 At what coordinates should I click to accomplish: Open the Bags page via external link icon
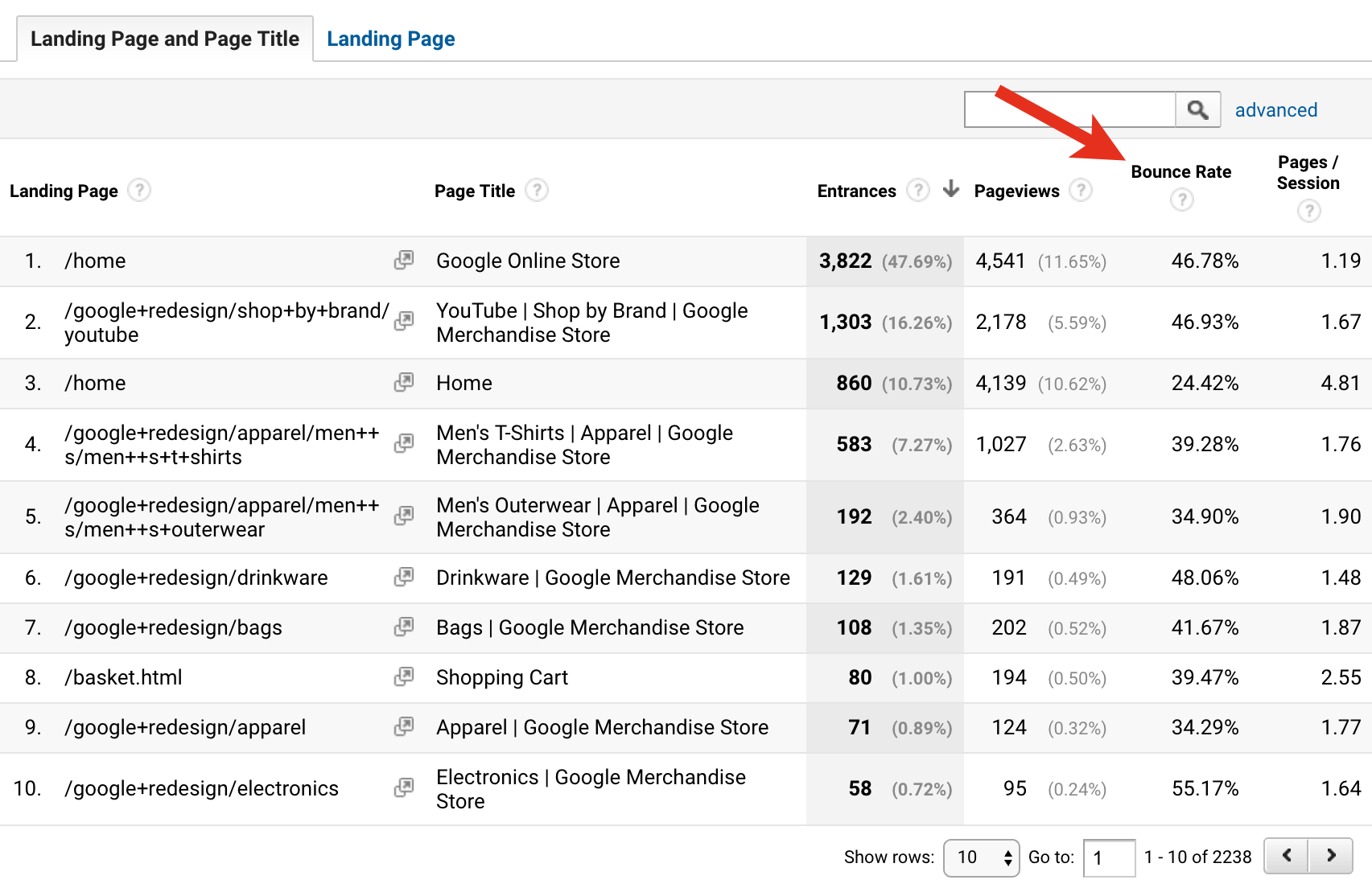tap(405, 627)
